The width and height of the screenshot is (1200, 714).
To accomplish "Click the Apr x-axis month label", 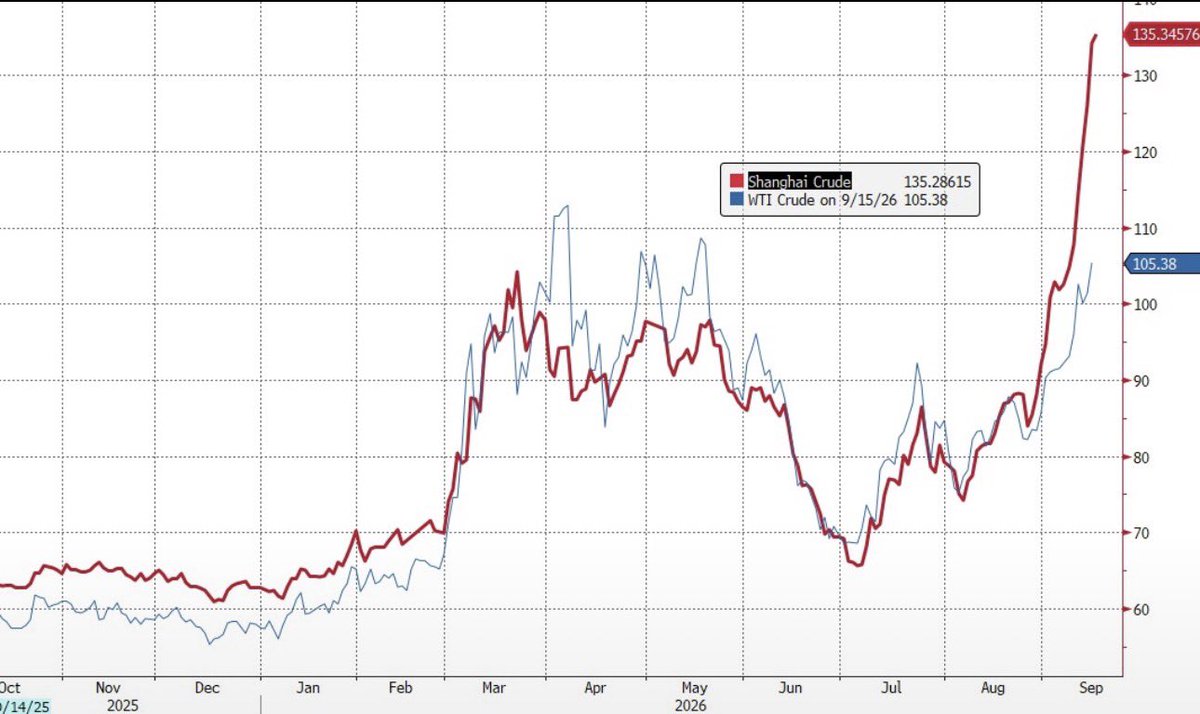I will (596, 688).
